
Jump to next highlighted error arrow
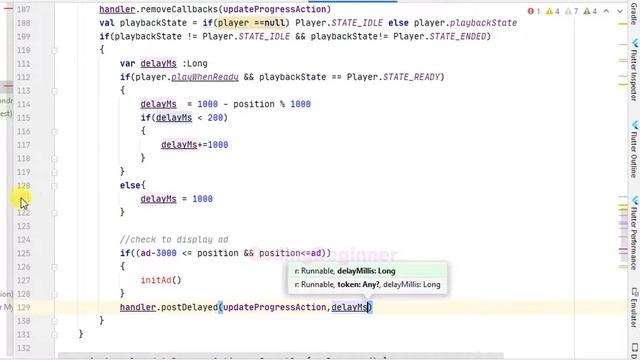[x=620, y=11]
